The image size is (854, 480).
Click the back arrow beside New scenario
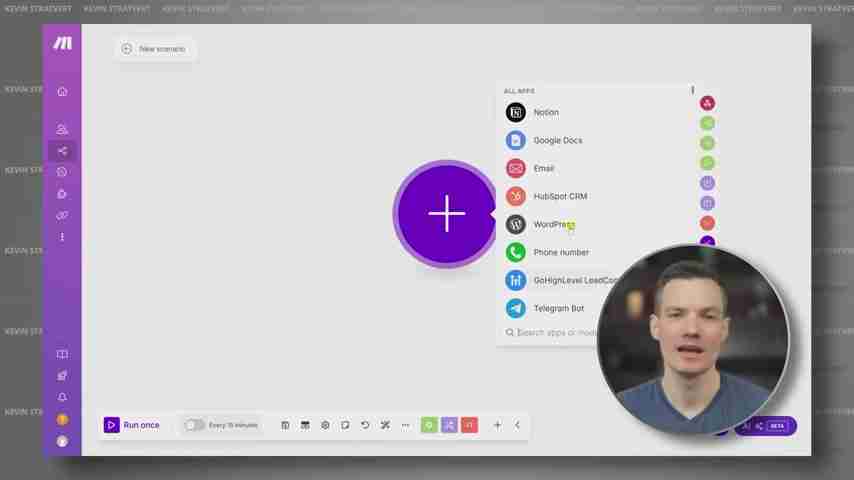pyautogui.click(x=127, y=49)
